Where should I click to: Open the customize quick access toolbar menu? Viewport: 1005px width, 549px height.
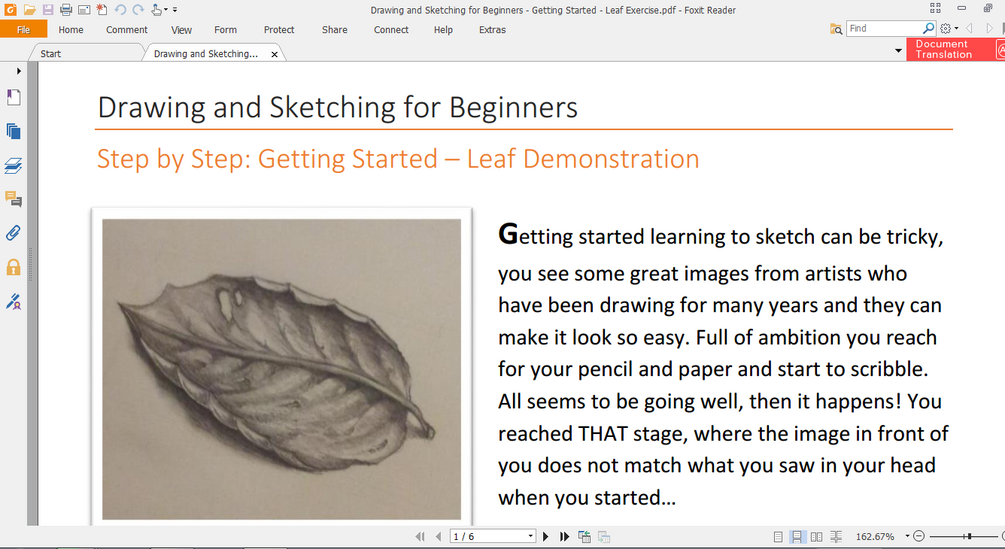175,10
